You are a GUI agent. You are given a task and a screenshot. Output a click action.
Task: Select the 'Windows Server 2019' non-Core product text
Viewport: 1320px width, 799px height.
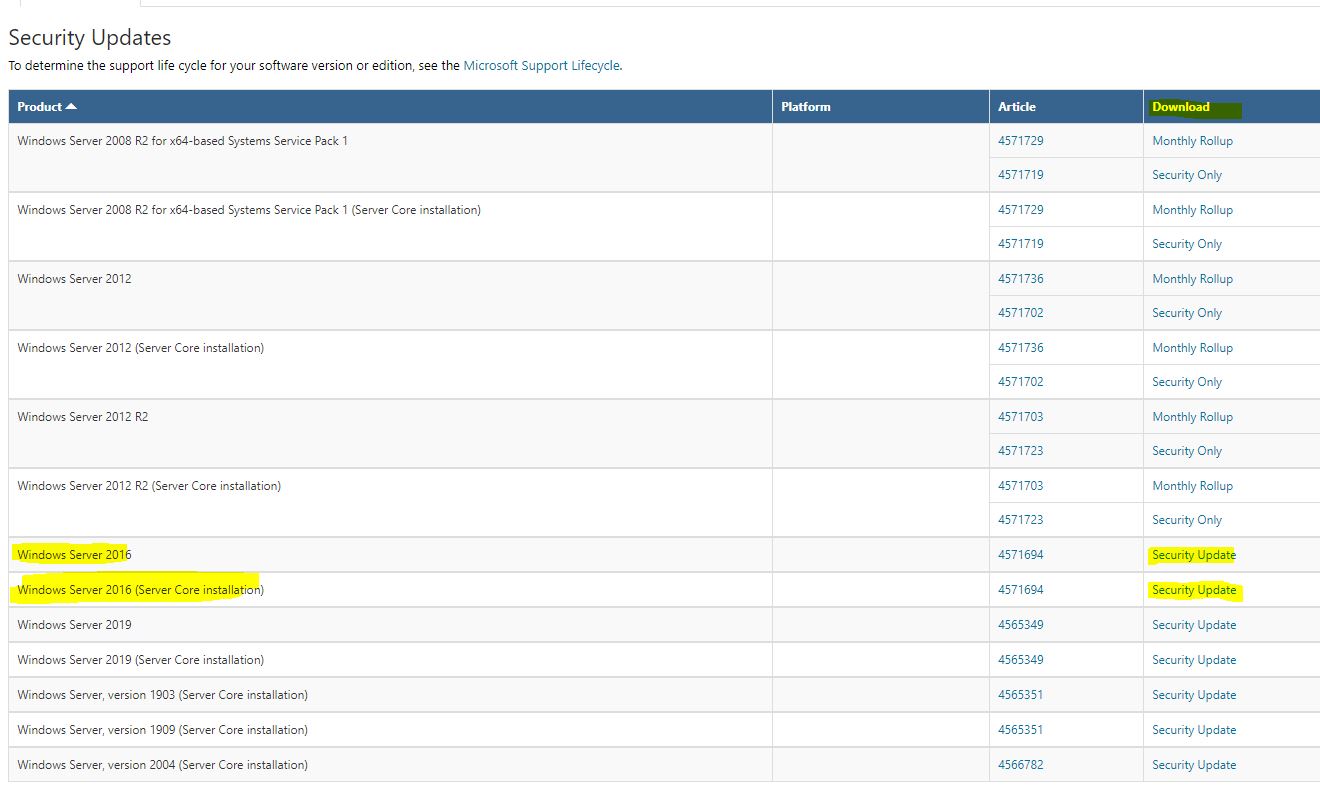[74, 625]
